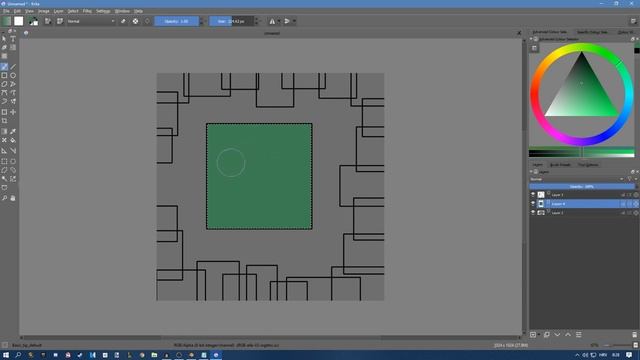Image resolution: width=640 pixels, height=360 pixels.
Task: Open the Filter menu
Action: tap(87, 11)
